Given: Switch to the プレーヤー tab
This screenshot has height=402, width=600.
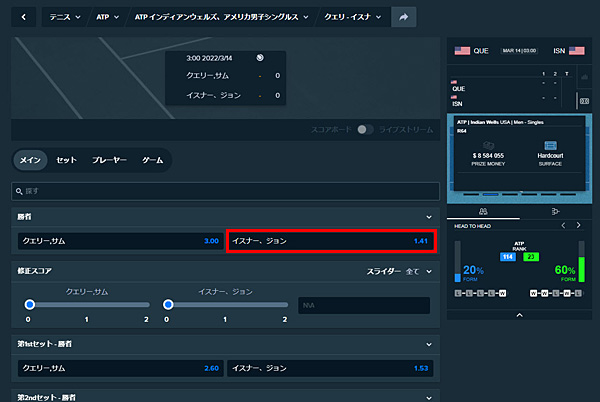Looking at the screenshot, I should [x=109, y=160].
